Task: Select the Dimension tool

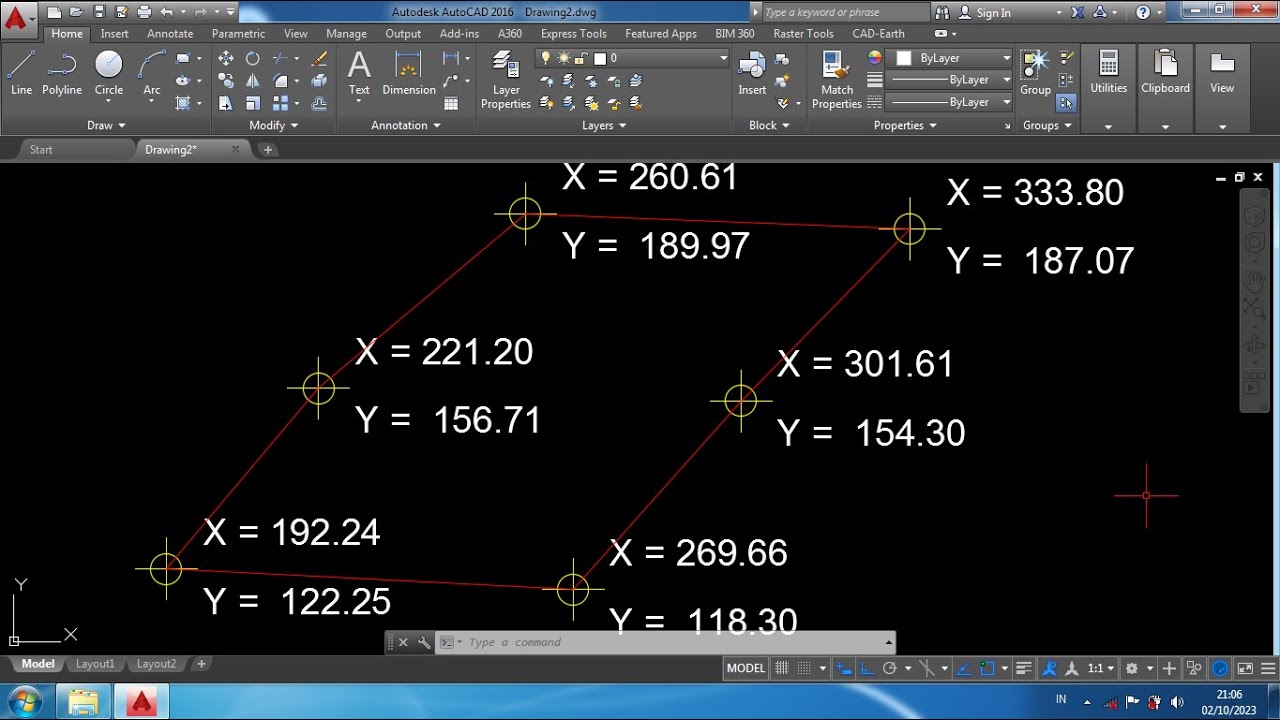Action: [409, 74]
